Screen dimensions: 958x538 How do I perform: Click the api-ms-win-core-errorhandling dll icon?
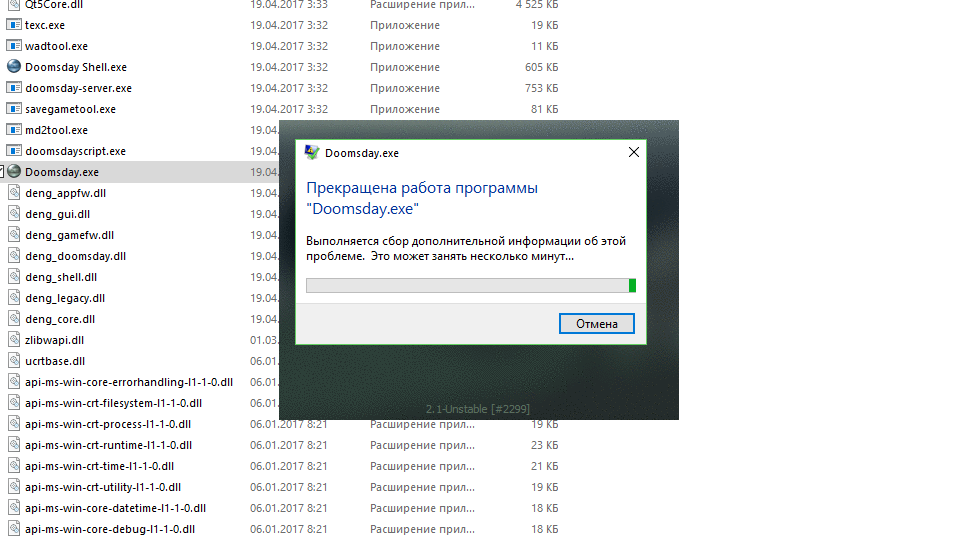(x=14, y=382)
